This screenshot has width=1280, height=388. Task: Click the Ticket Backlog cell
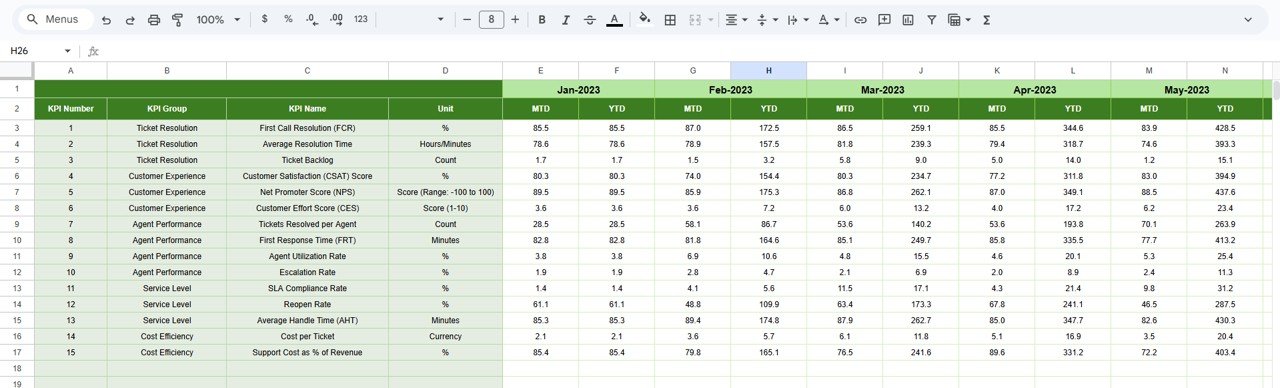coord(307,160)
